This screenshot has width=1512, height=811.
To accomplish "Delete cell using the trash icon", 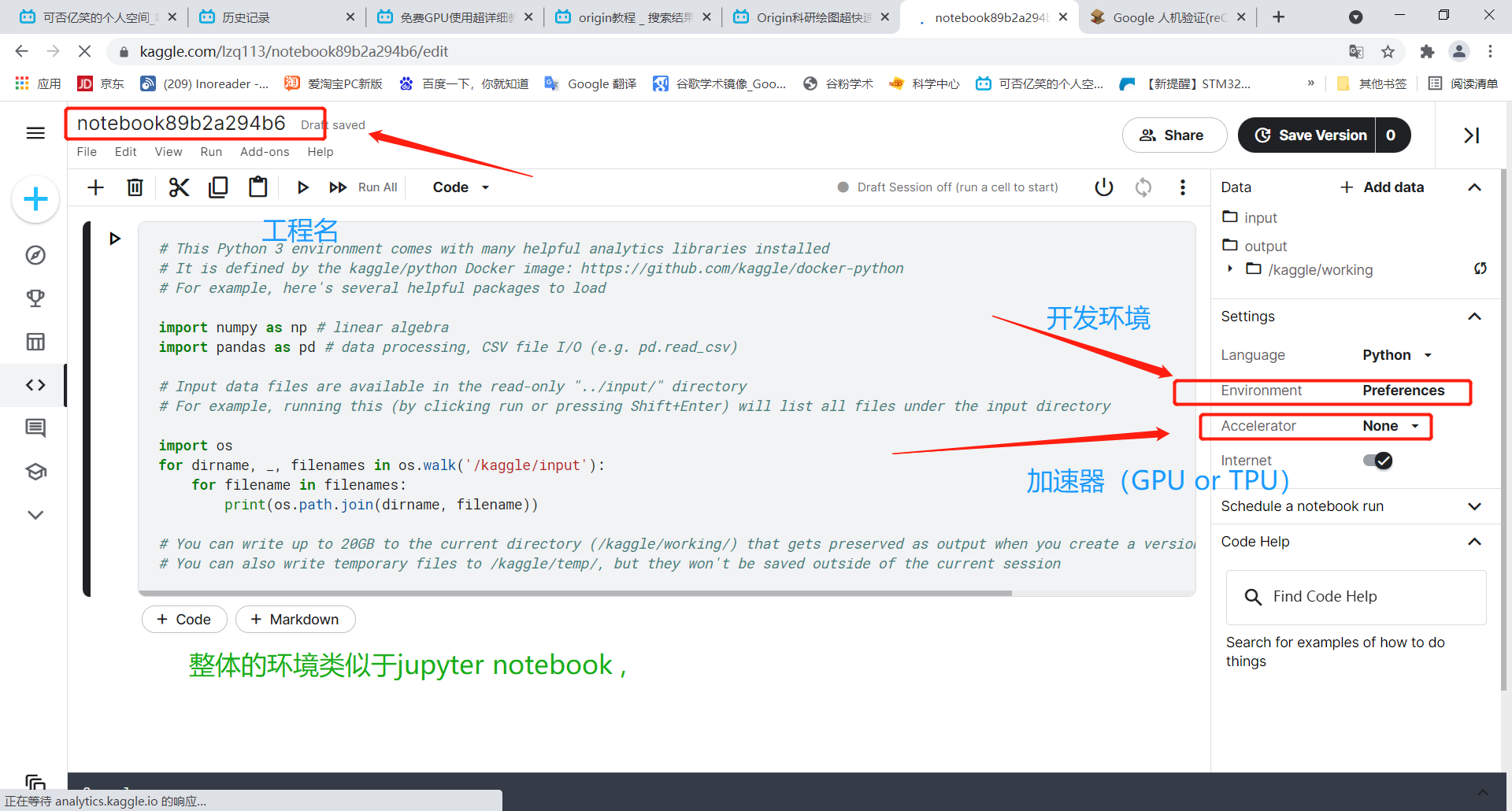I will coord(135,187).
